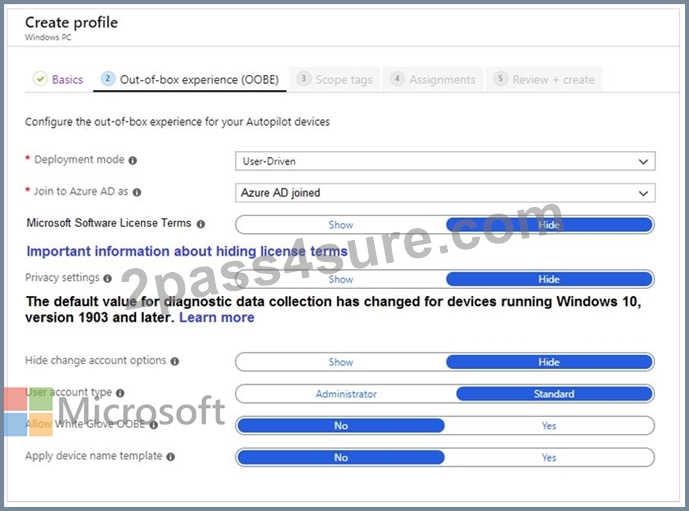
Task: Select No for Apply device name template
Action: pos(341,457)
